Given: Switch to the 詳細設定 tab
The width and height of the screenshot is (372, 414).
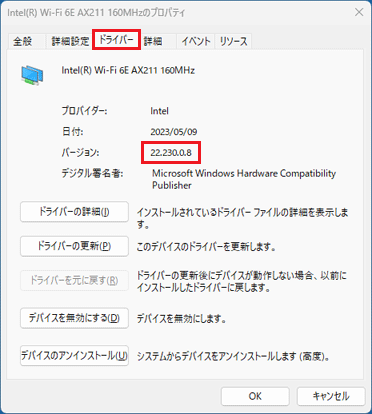Looking at the screenshot, I should tap(70, 41).
